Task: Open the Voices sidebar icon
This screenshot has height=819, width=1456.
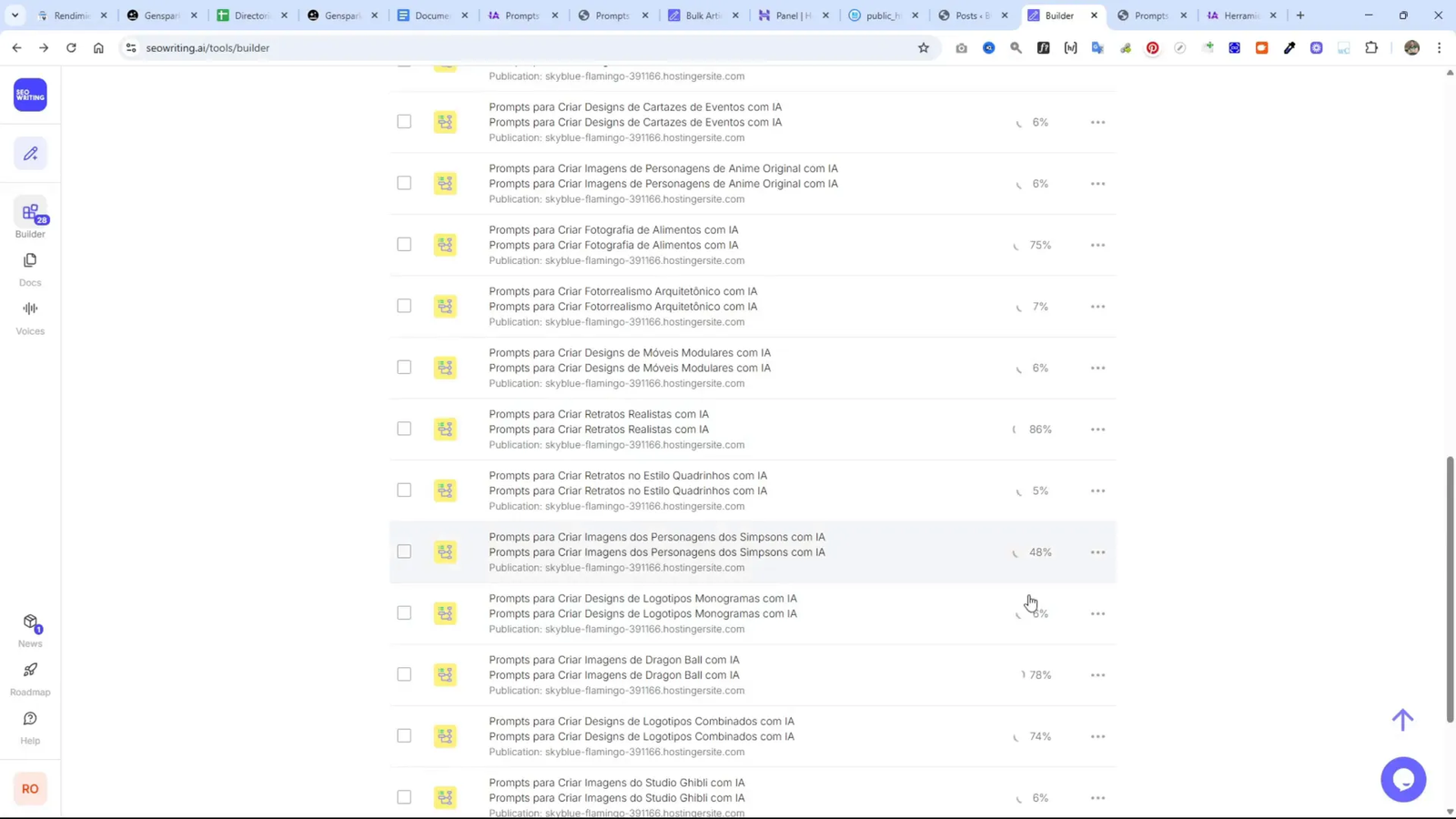Action: click(30, 309)
